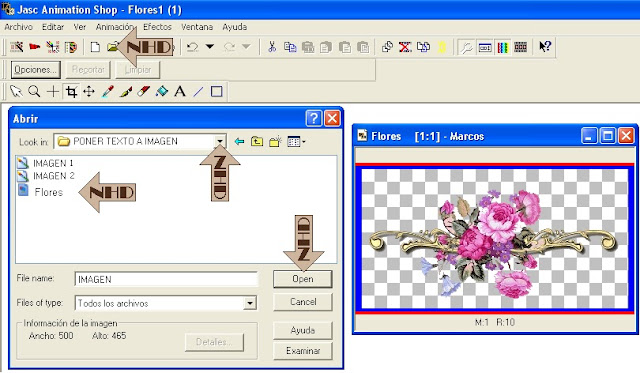Click the Open button
The width and height of the screenshot is (640, 373).
tap(302, 279)
